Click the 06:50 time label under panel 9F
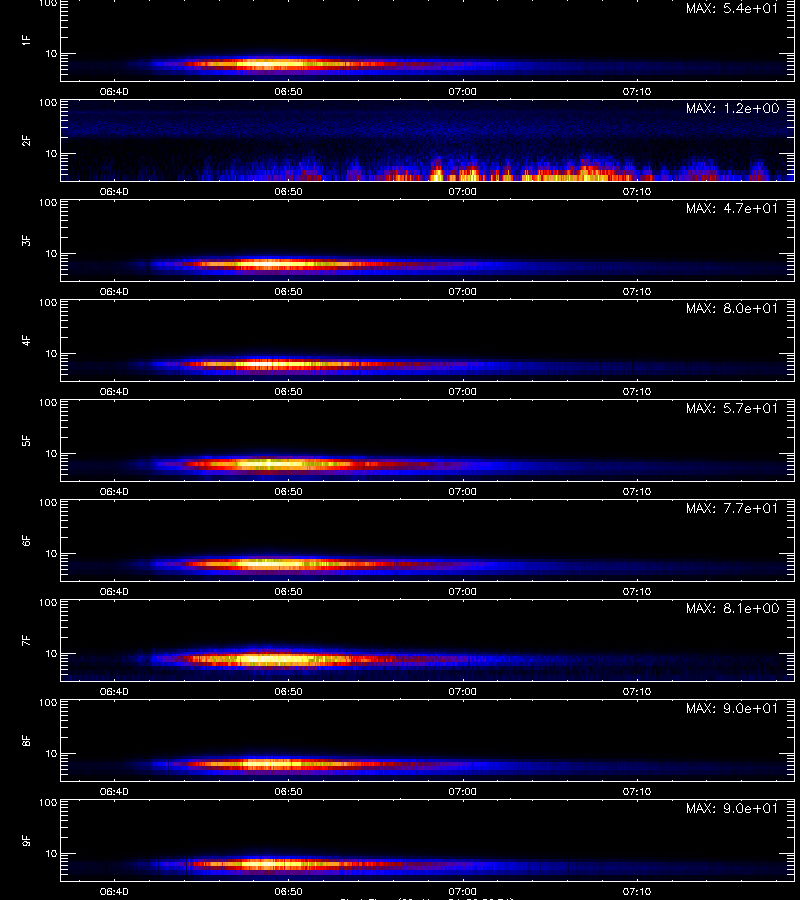The image size is (800, 900). [288, 891]
